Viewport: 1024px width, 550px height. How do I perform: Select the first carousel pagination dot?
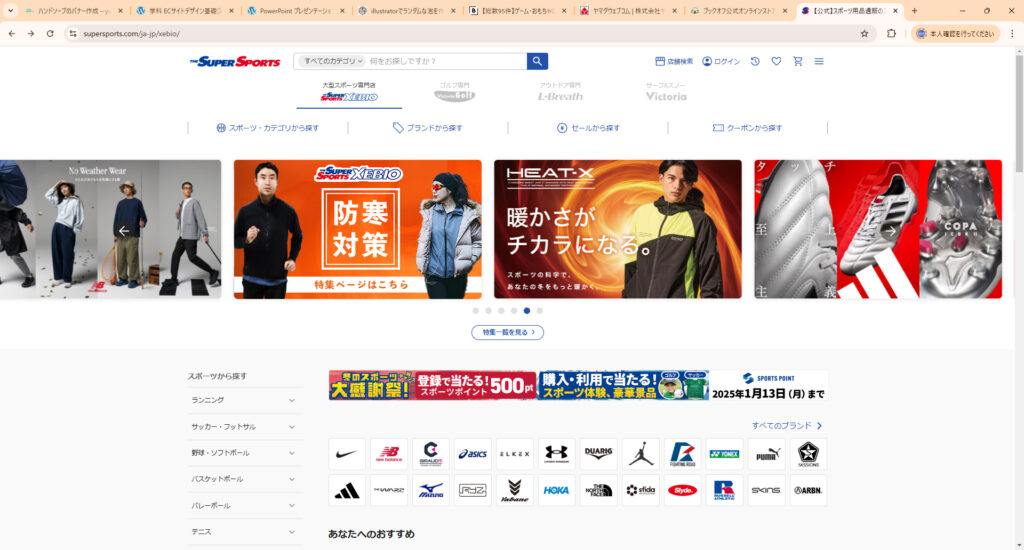[x=475, y=311]
